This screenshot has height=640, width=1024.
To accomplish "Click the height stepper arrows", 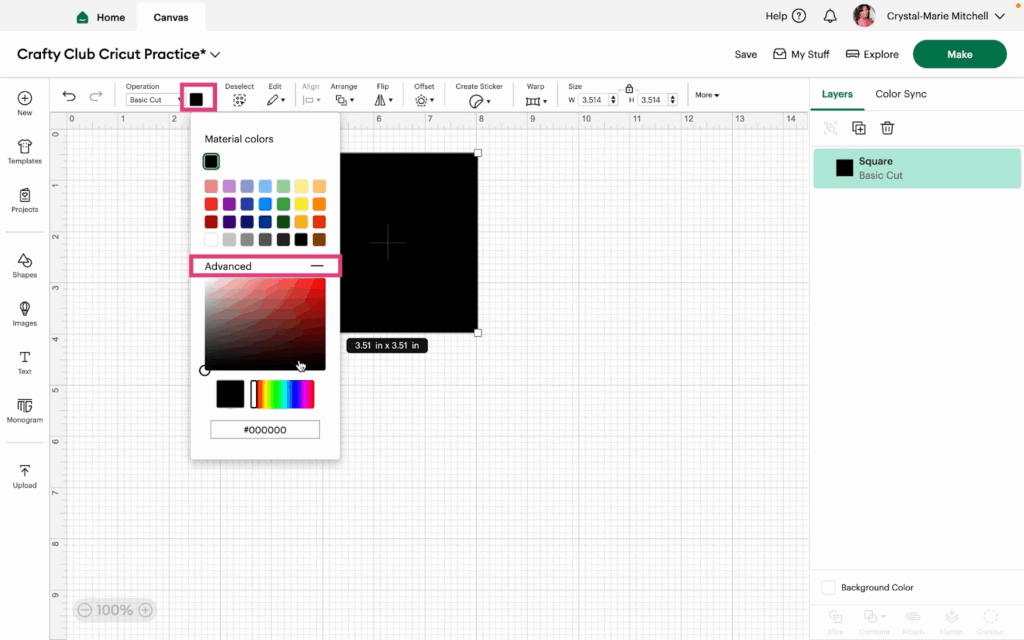I will pos(673,100).
